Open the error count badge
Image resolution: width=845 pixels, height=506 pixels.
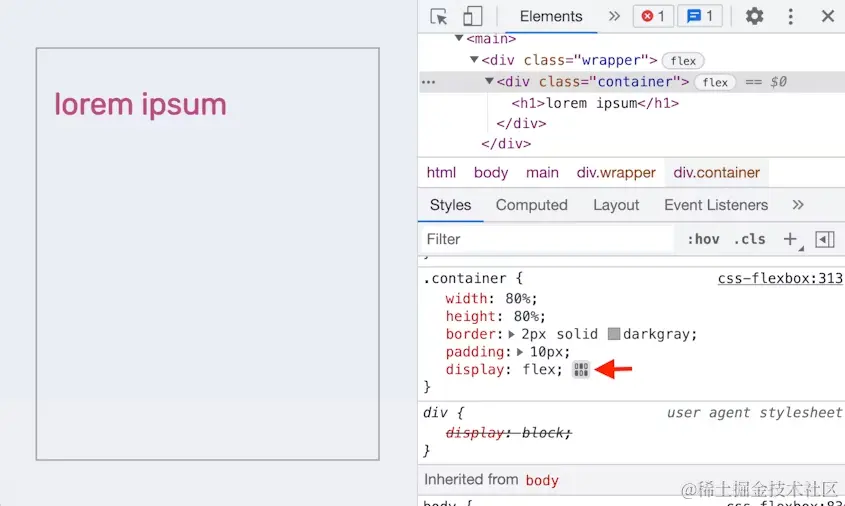(653, 16)
